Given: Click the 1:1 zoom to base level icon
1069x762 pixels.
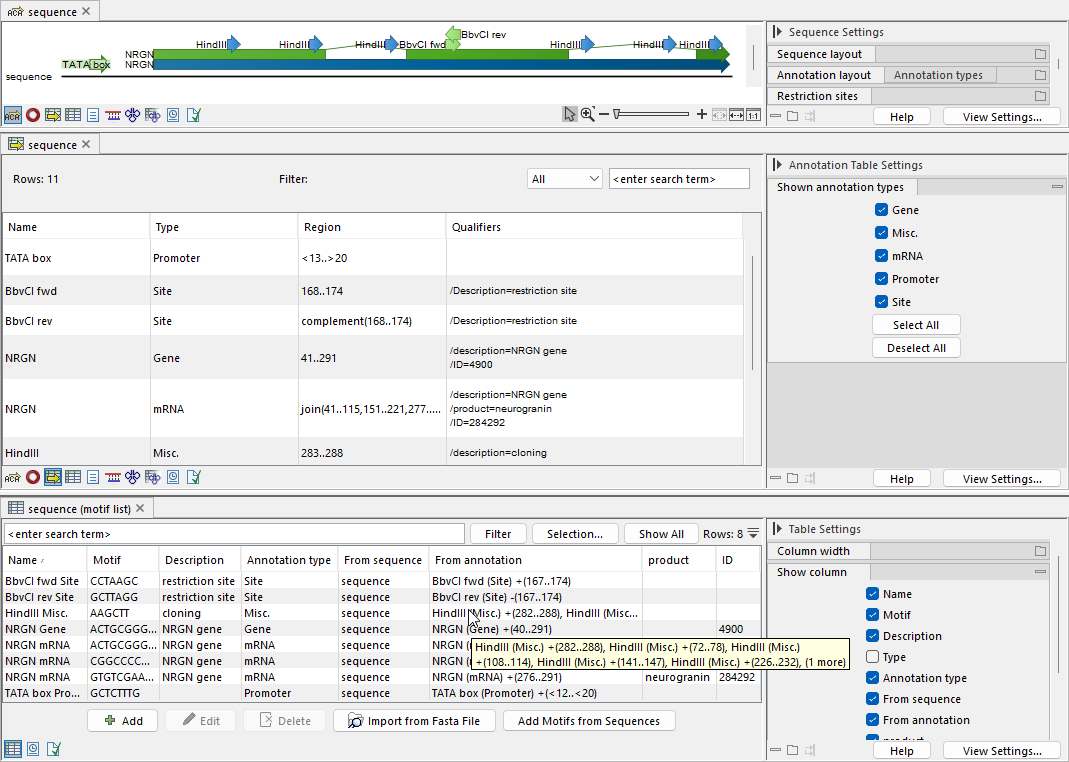Looking at the screenshot, I should pyautogui.click(x=753, y=115).
